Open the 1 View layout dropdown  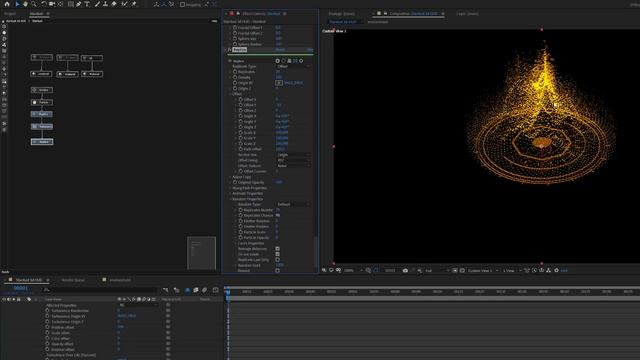click(512, 270)
